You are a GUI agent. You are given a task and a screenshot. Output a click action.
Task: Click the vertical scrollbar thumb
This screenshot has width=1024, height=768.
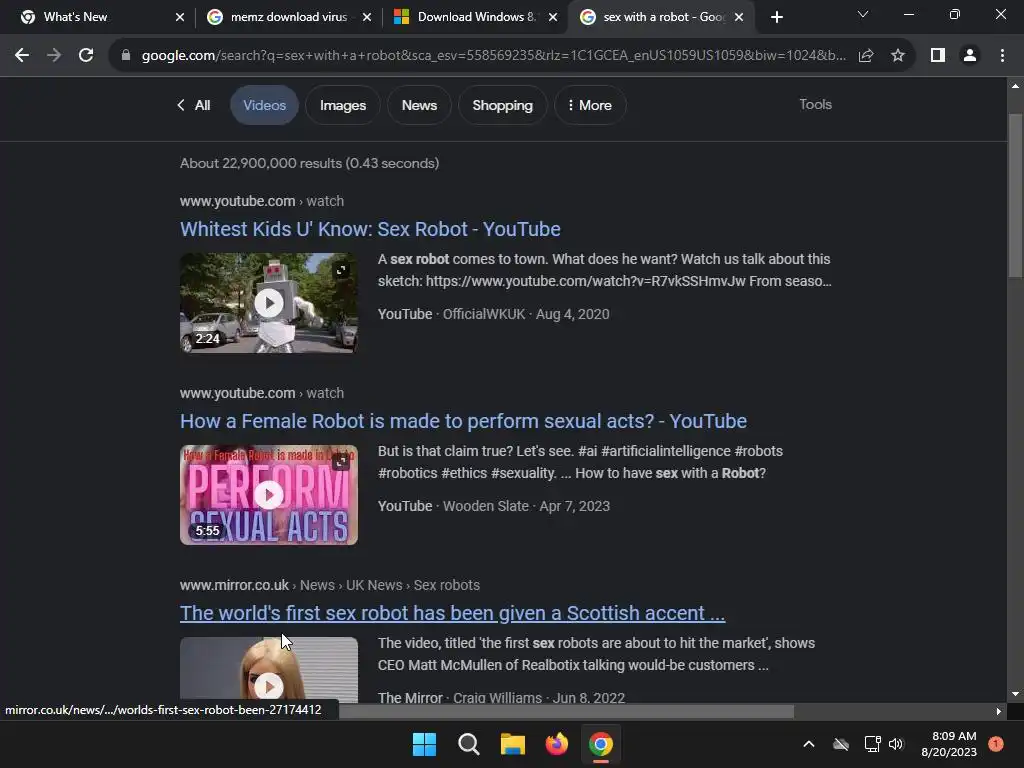(x=1015, y=196)
